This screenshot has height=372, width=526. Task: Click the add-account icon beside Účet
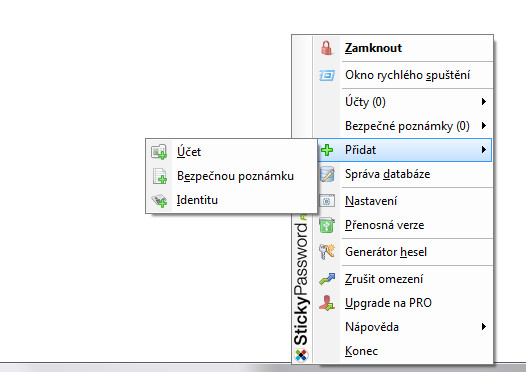[x=159, y=152]
